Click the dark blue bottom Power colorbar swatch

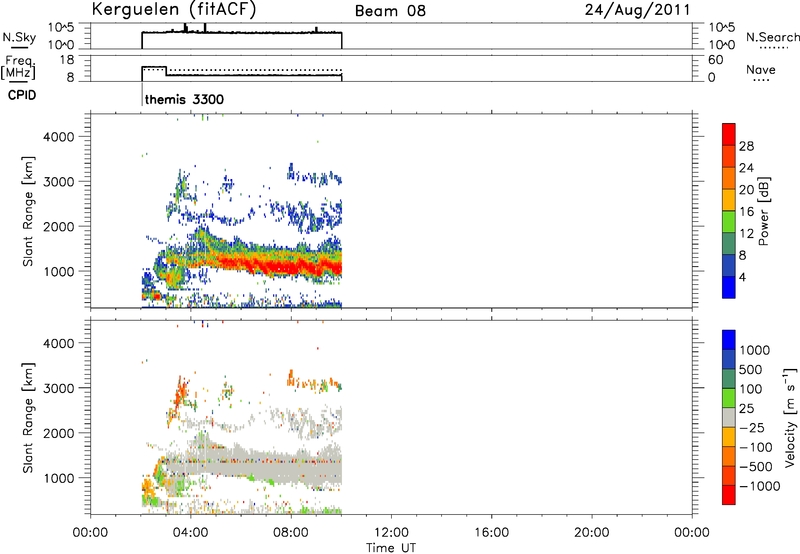(729, 287)
